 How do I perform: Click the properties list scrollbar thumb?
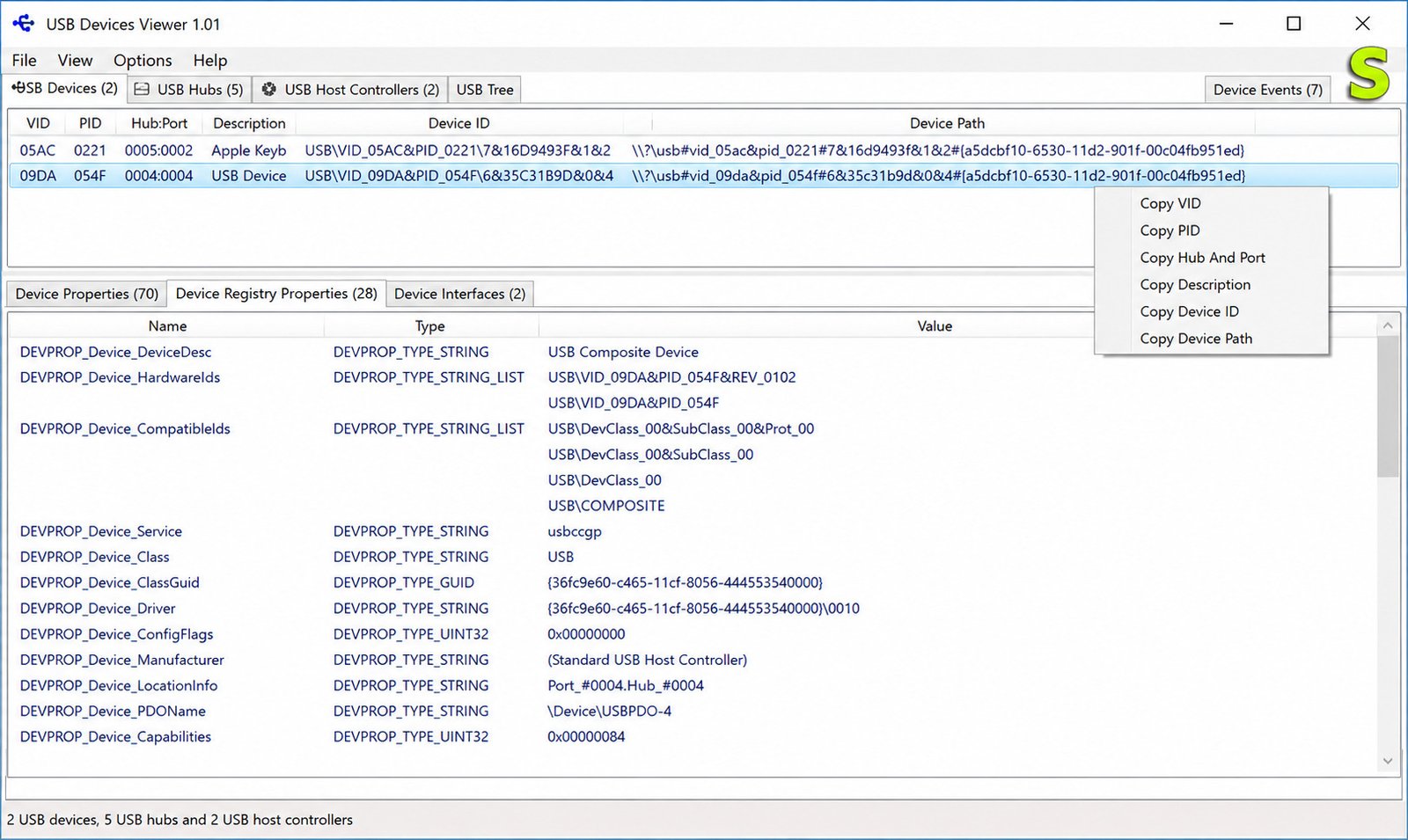tap(1388, 406)
